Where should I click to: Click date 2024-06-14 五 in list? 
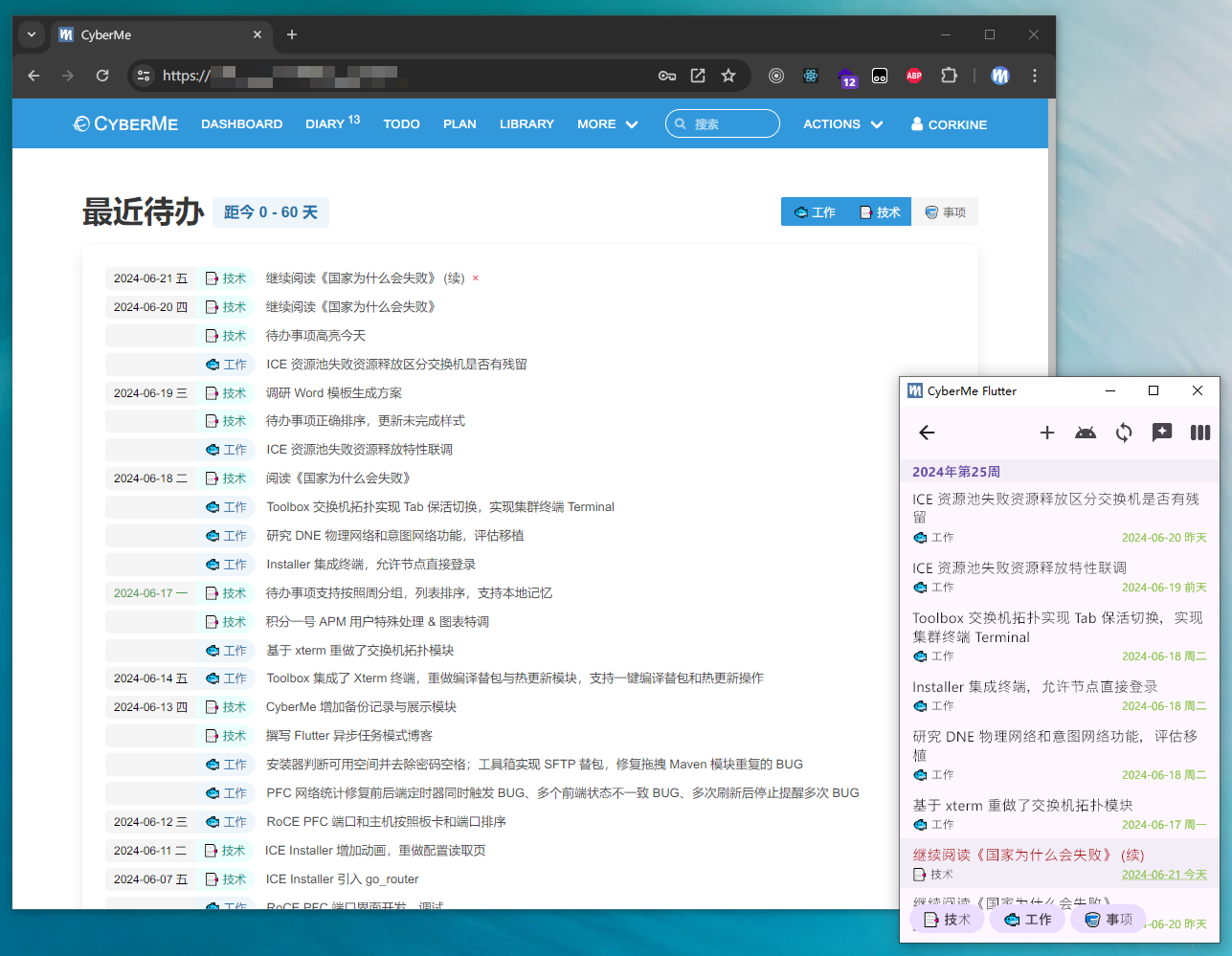150,678
